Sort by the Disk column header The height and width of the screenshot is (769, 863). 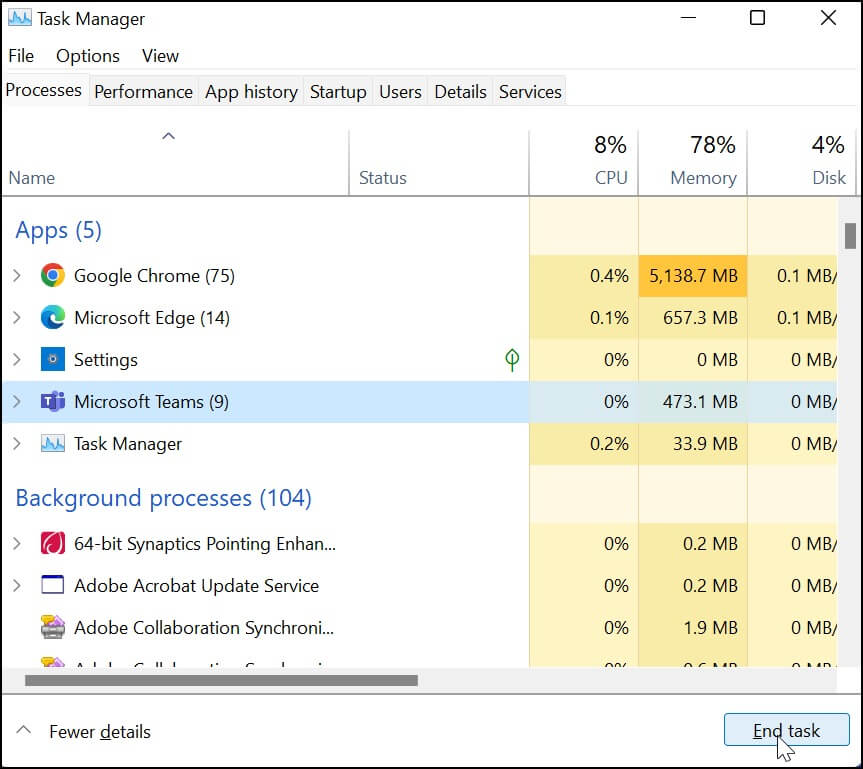(800, 162)
